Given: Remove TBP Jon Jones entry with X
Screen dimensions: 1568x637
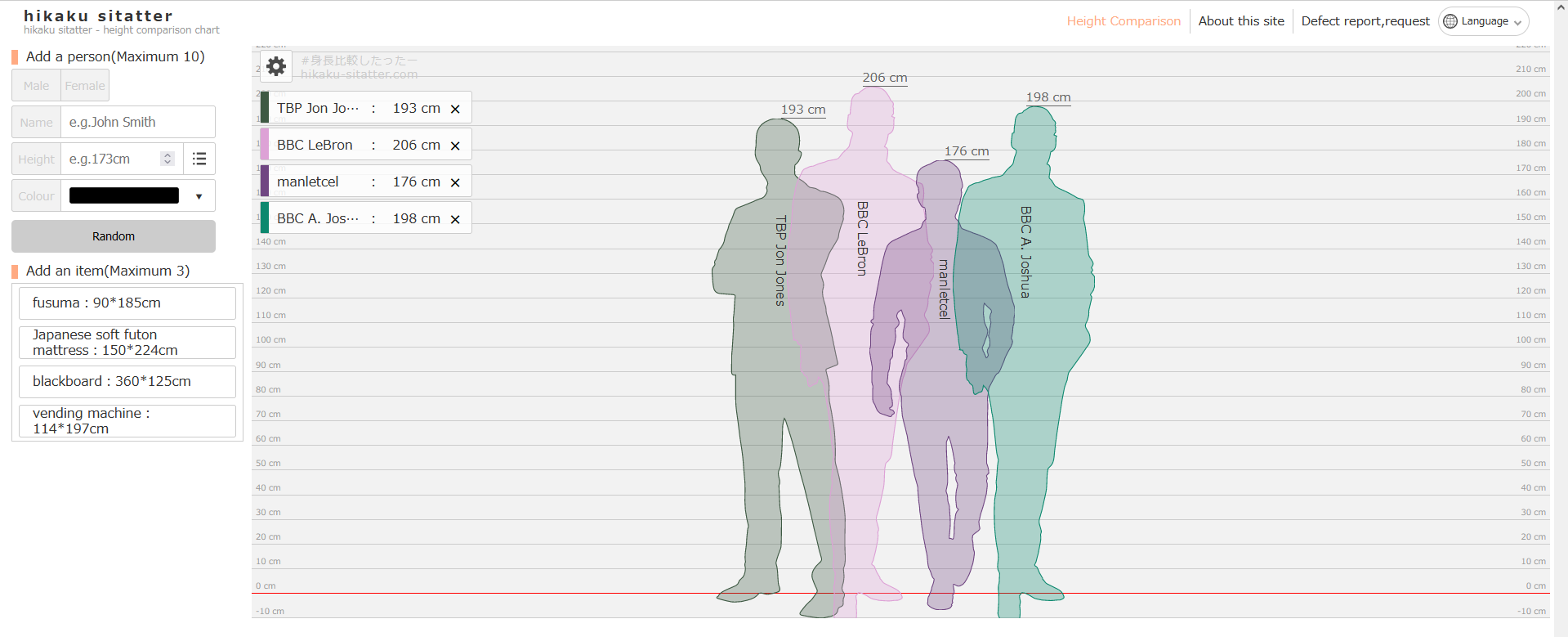Looking at the screenshot, I should (455, 109).
